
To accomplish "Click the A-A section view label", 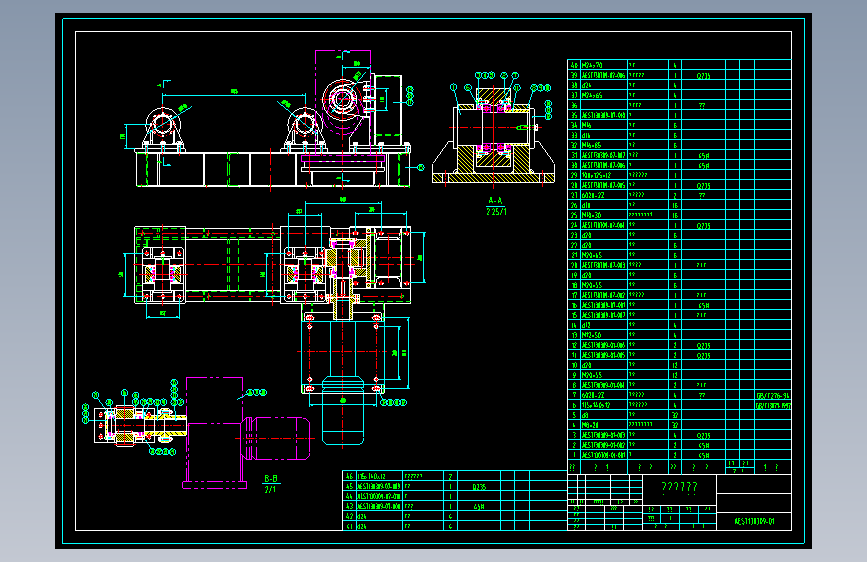I will coord(495,201).
